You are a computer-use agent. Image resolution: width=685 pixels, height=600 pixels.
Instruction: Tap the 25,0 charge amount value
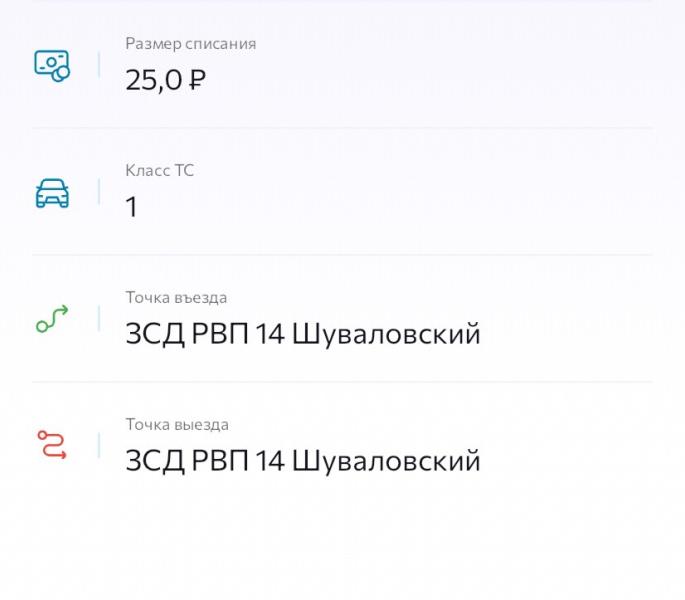(153, 80)
